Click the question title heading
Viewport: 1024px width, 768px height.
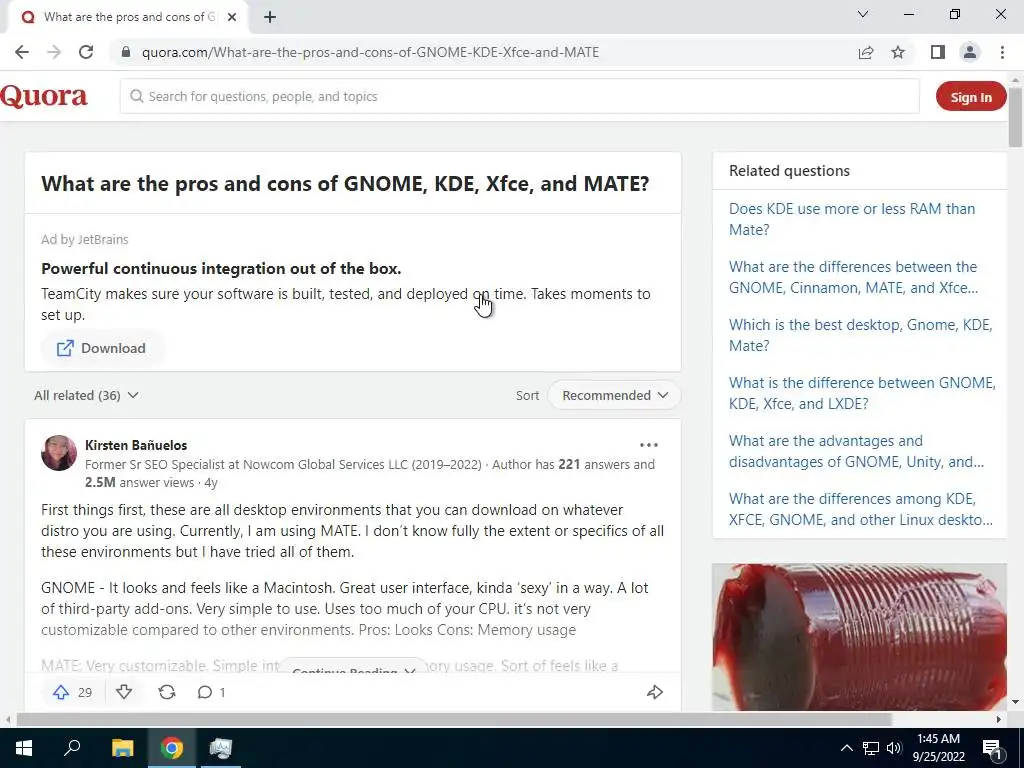click(345, 184)
